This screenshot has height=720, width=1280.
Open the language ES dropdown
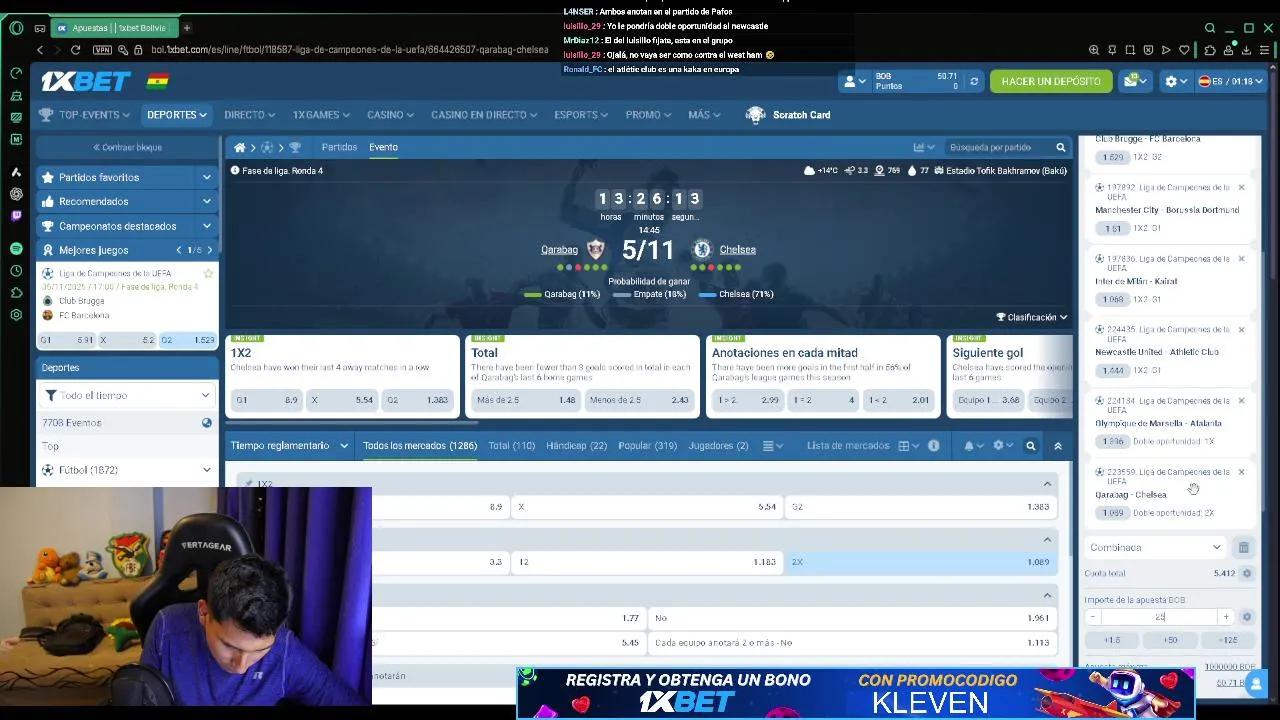[1231, 81]
